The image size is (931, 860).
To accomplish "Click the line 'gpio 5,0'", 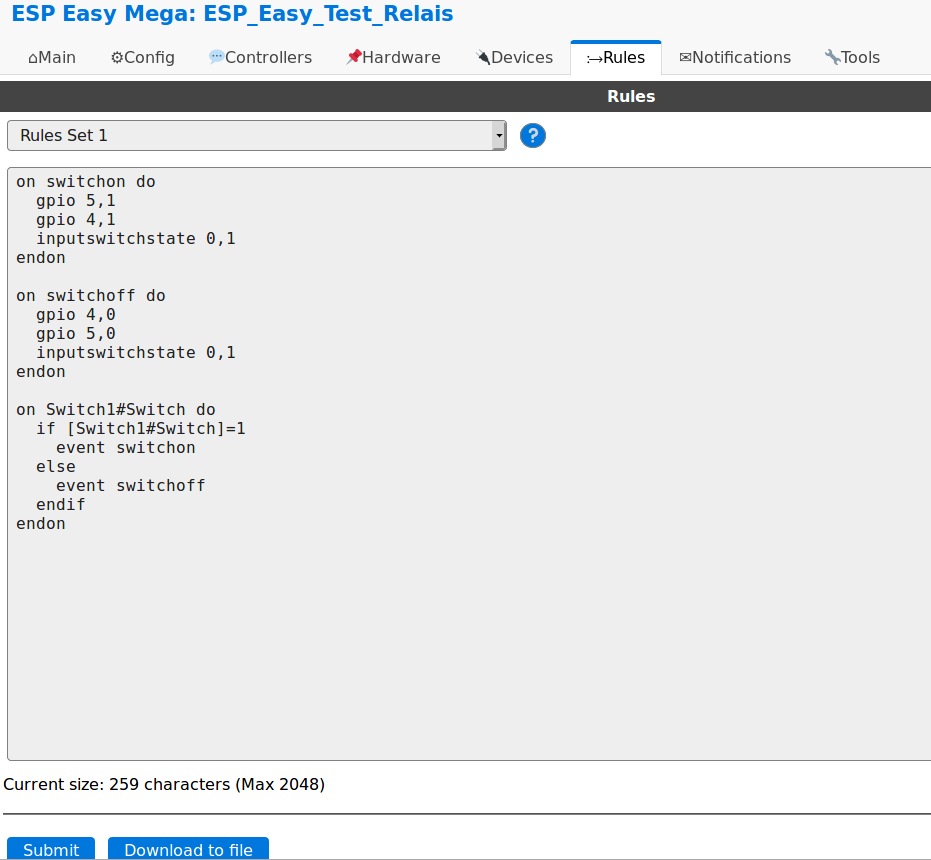I will tap(76, 334).
